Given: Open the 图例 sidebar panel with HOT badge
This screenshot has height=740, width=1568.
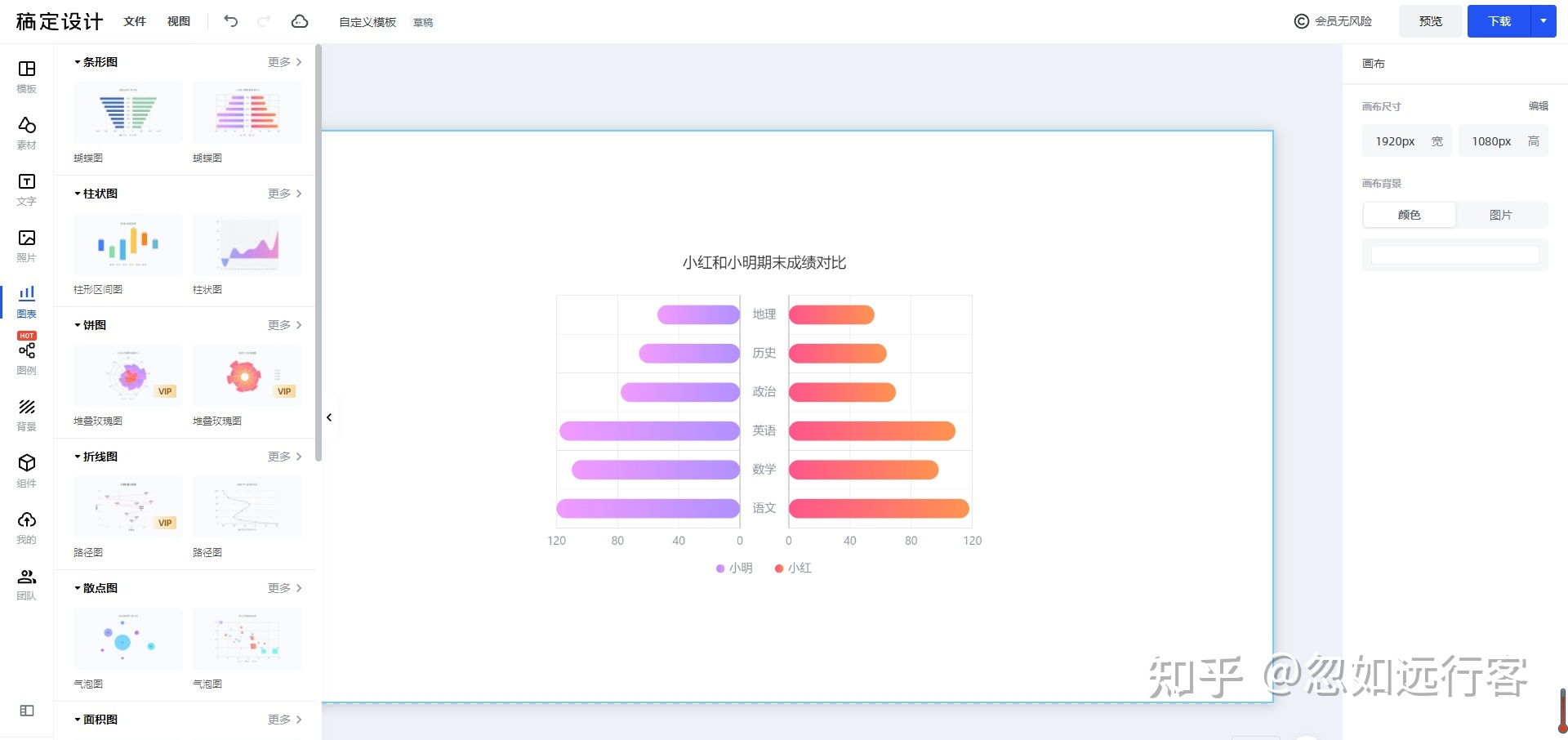Looking at the screenshot, I should tap(27, 354).
